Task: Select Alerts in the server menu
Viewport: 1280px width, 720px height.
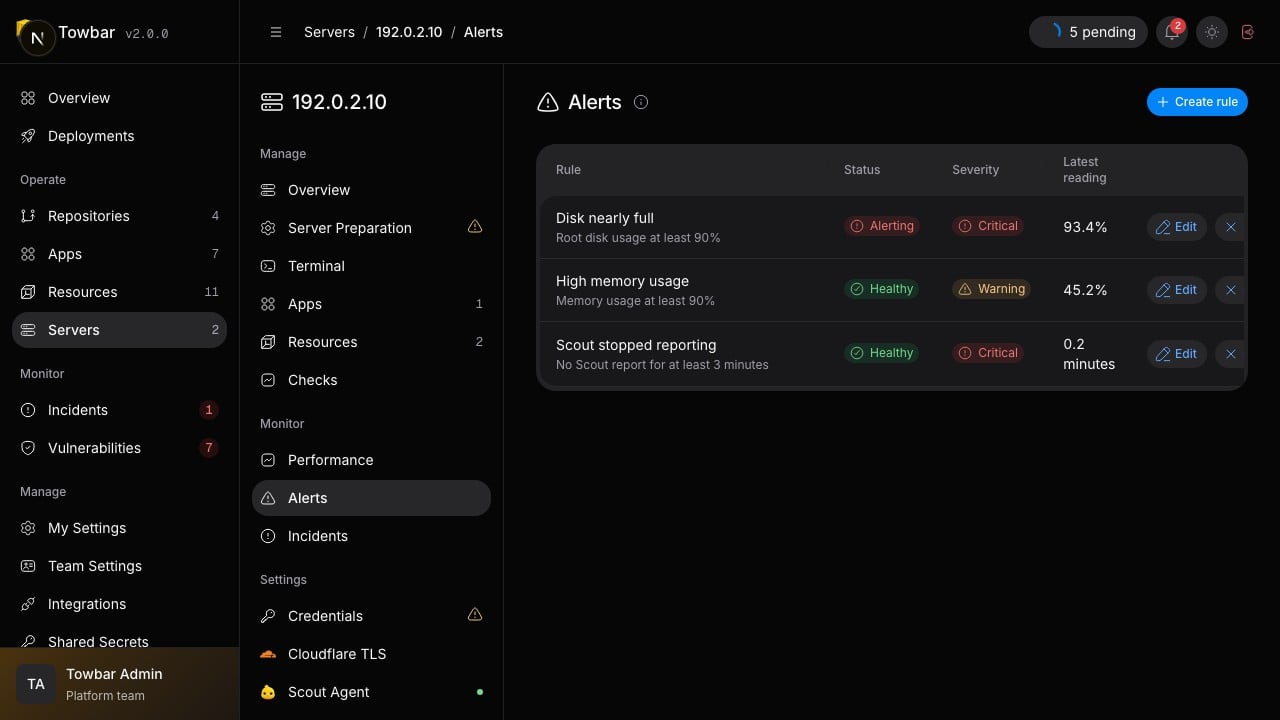Action: click(x=371, y=498)
